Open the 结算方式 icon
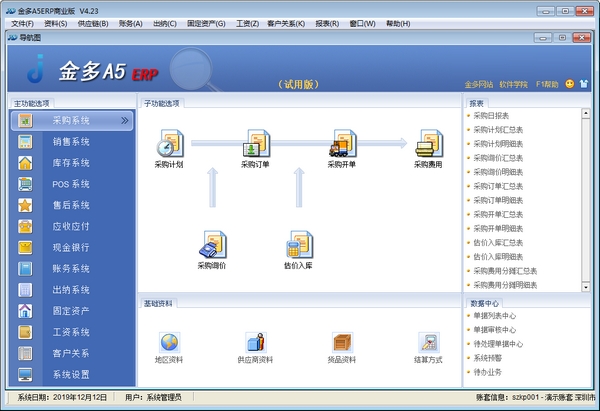Screen dimensions: 600x411 [x=429, y=342]
